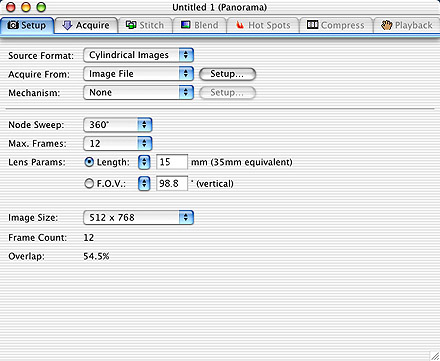
Task: Click the window resize grip corner
Action: coord(434,355)
